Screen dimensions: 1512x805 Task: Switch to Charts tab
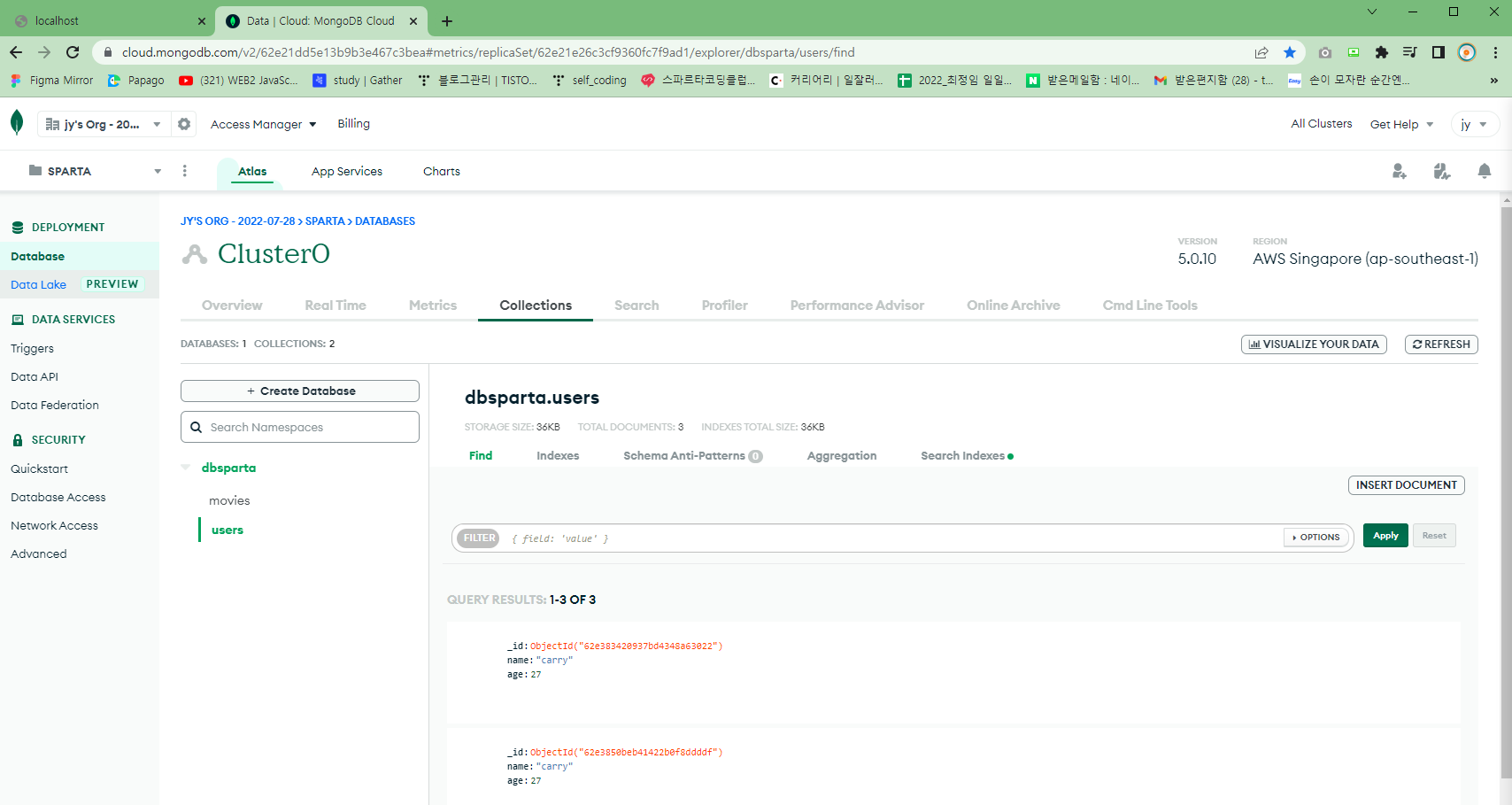tap(442, 171)
